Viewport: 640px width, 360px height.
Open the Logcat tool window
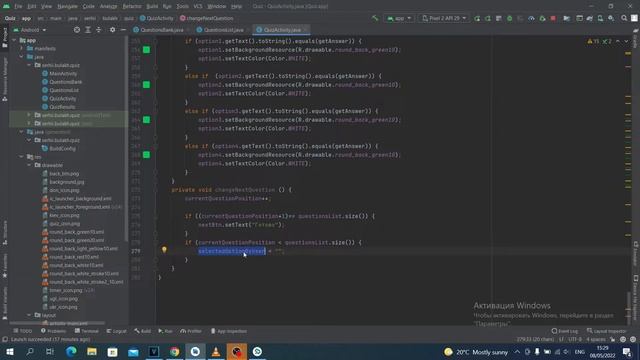[117, 331]
